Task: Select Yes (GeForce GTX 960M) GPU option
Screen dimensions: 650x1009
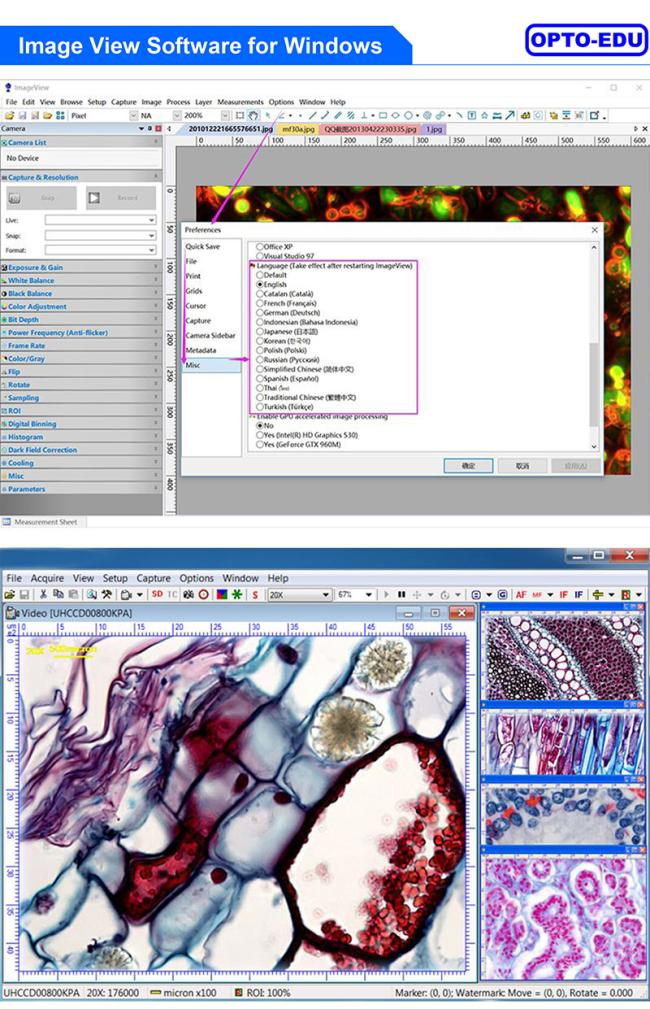Action: 261,444
